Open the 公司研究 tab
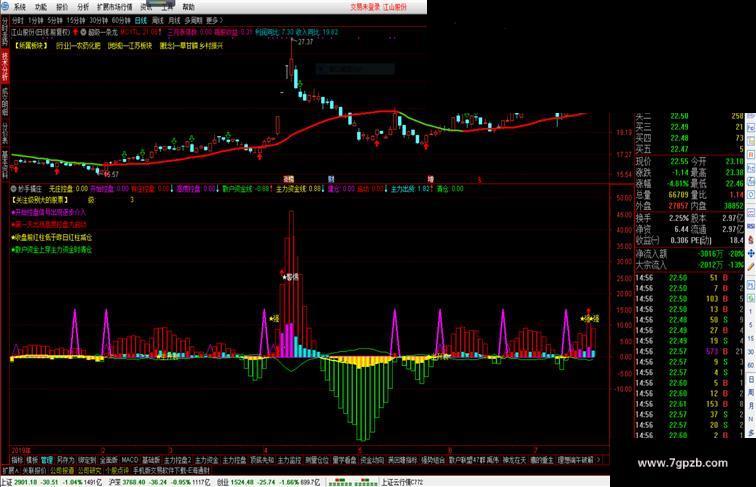 pyautogui.click(x=90, y=470)
